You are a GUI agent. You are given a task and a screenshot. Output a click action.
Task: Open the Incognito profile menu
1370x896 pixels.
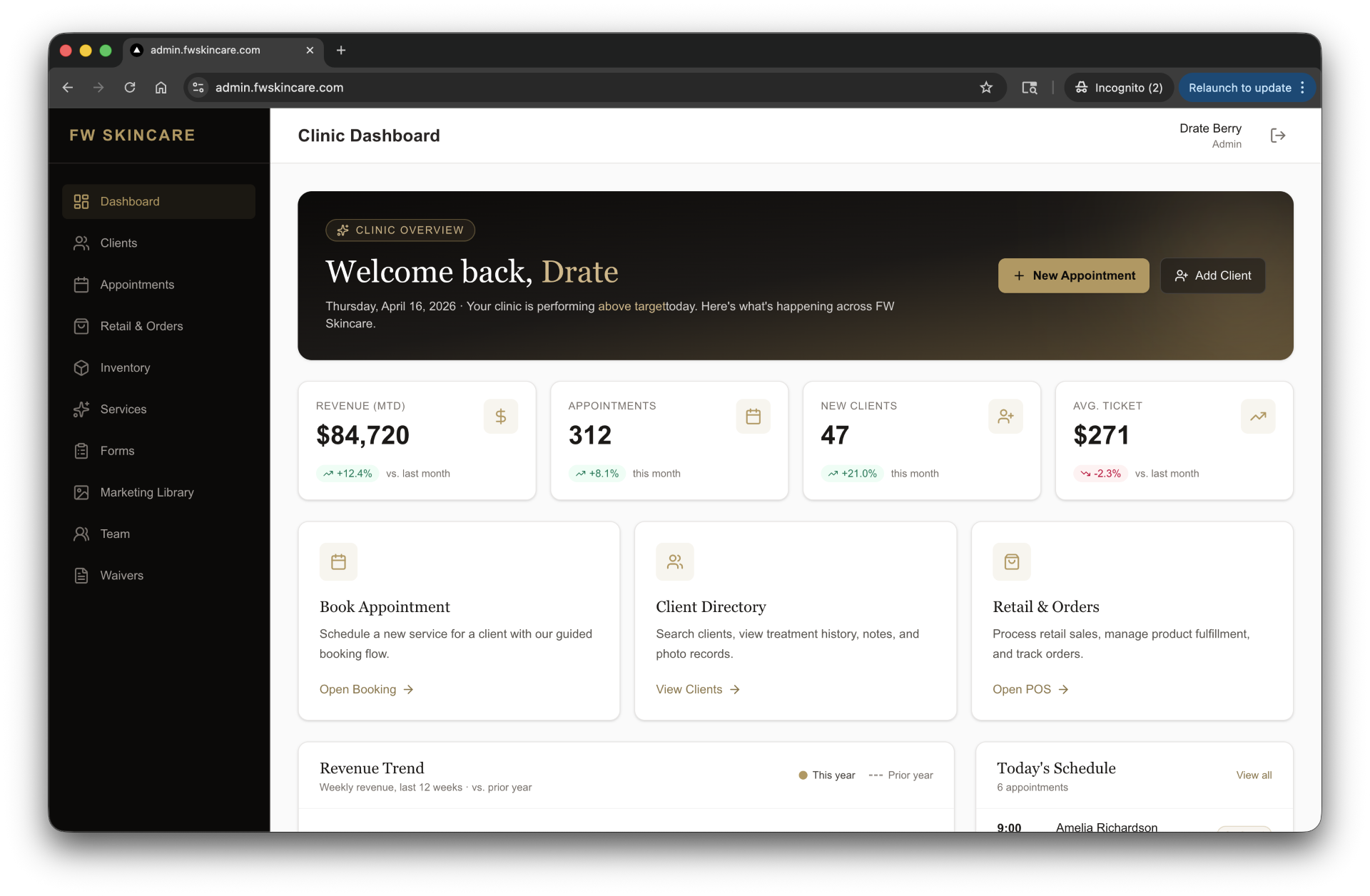(1118, 87)
